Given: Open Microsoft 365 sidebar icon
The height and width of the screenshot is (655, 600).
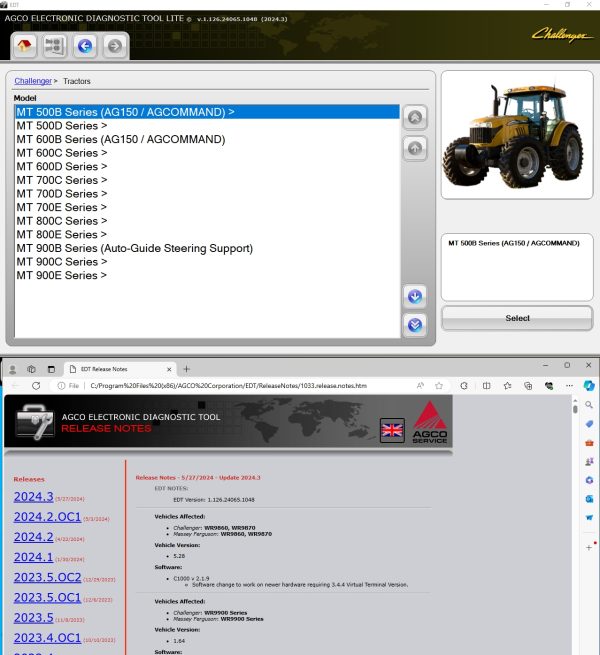Looking at the screenshot, I should coord(589,480).
